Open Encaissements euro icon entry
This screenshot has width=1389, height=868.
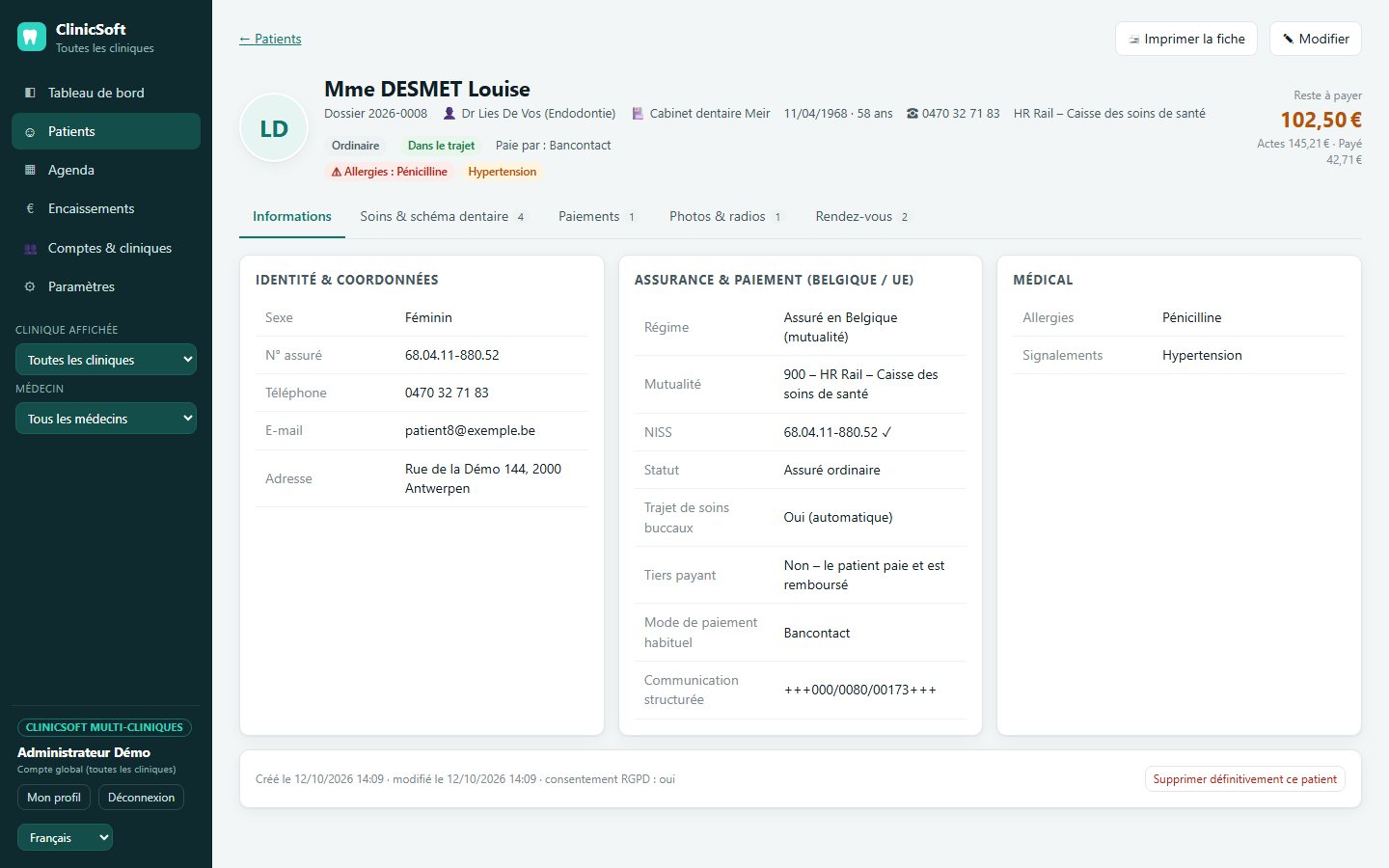30,208
